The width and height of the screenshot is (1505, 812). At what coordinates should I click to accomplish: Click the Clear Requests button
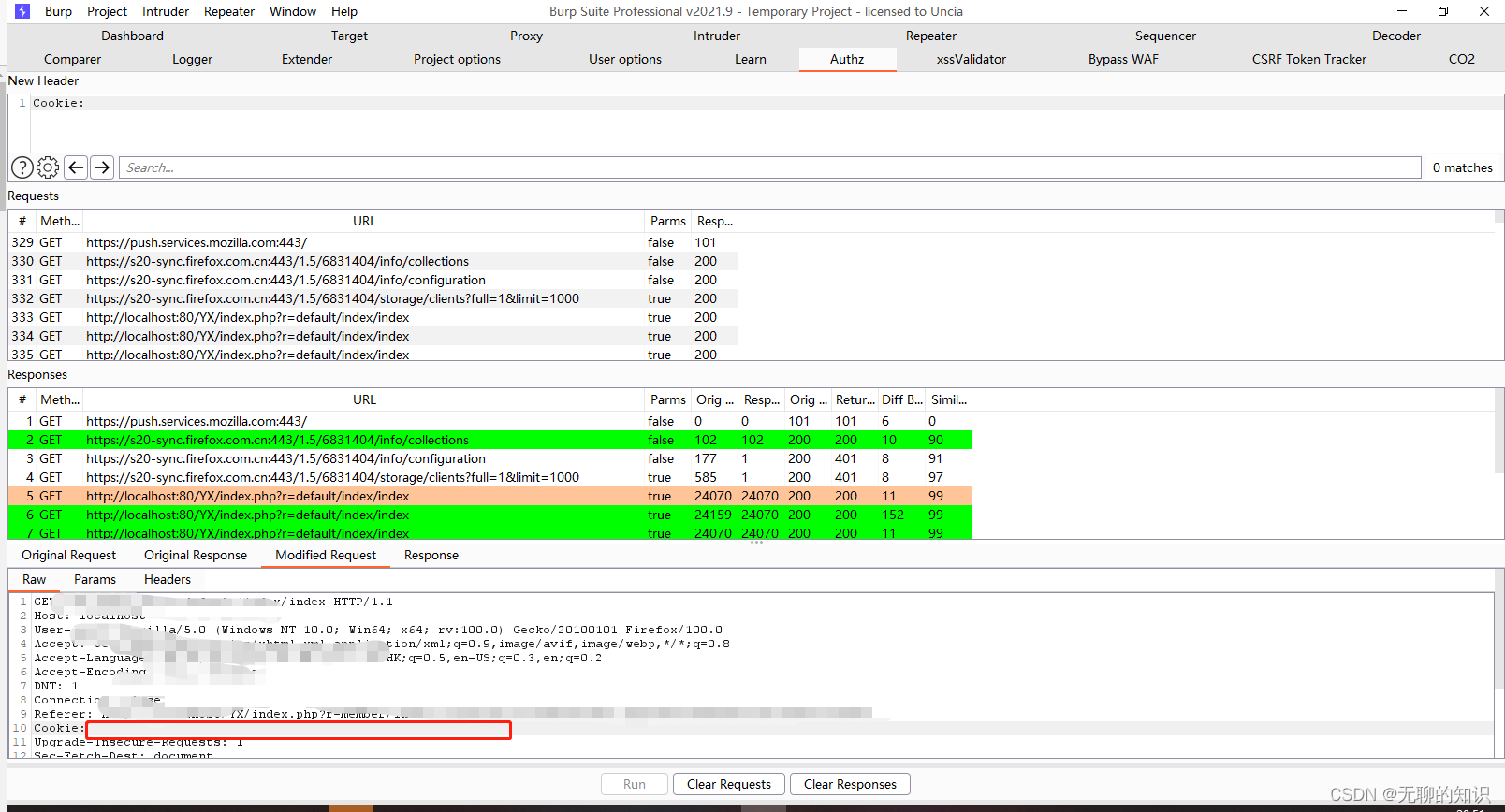point(729,784)
